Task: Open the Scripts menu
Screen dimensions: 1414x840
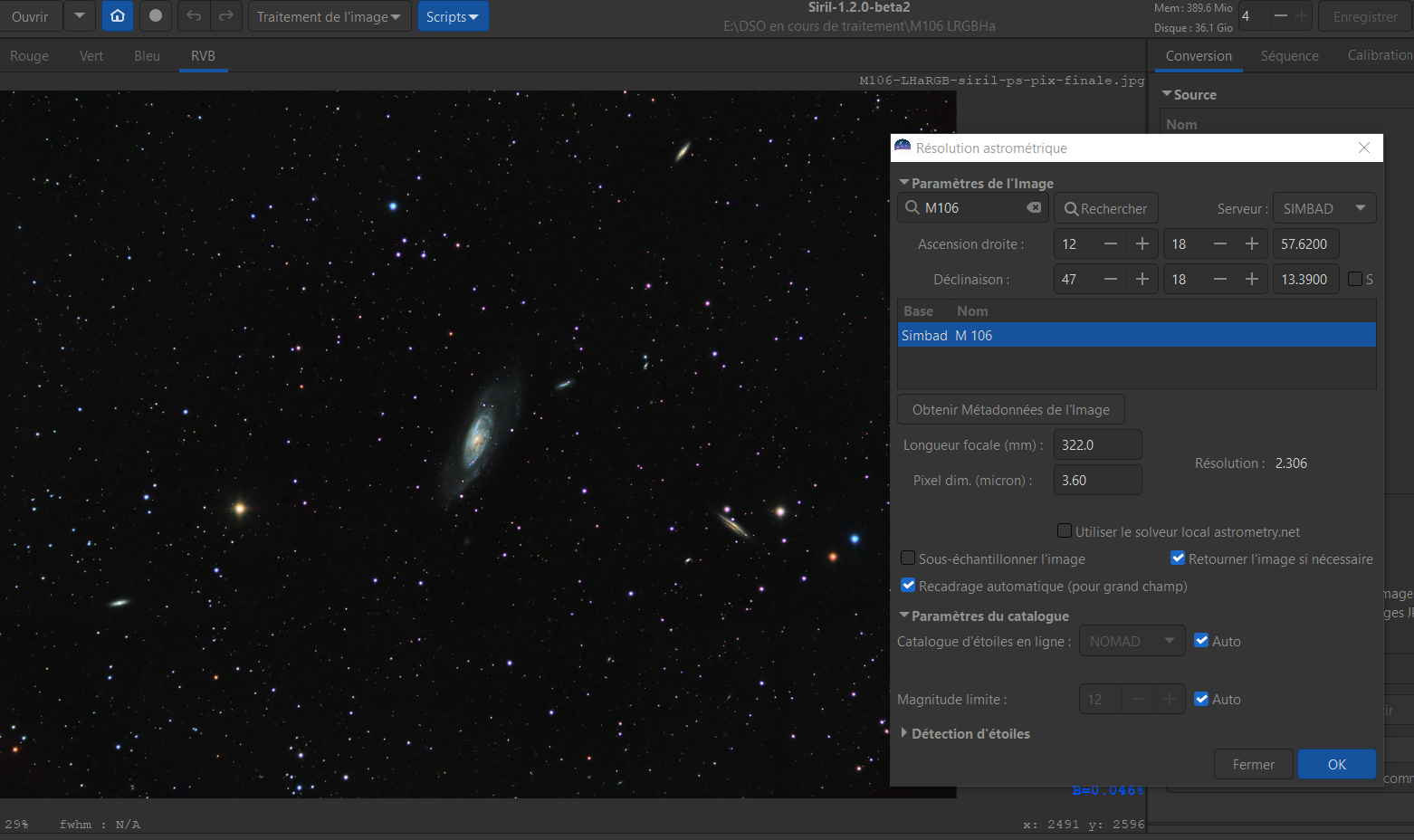Action: pos(453,16)
